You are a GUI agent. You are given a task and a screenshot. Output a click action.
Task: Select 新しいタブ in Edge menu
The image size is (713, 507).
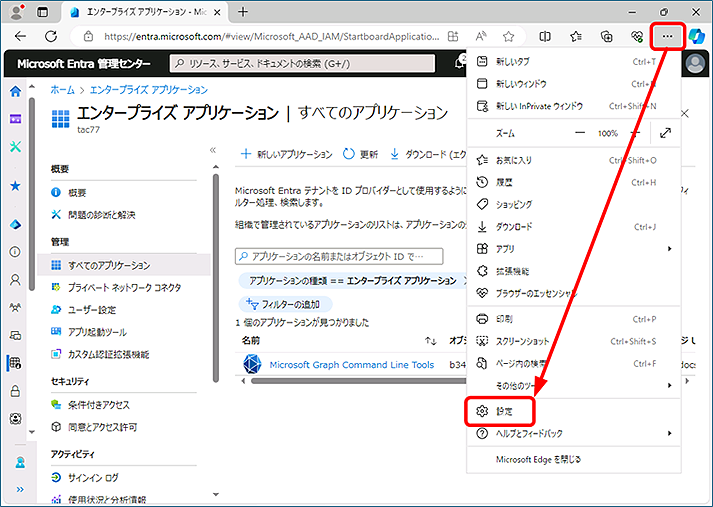tap(573, 61)
